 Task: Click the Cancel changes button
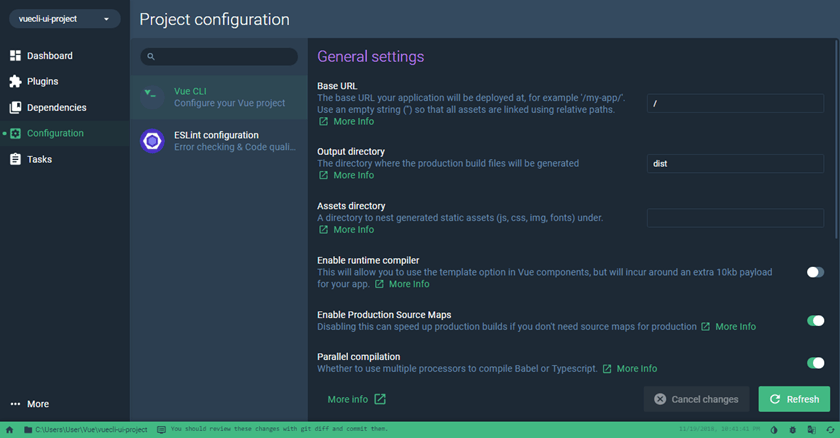tap(696, 399)
